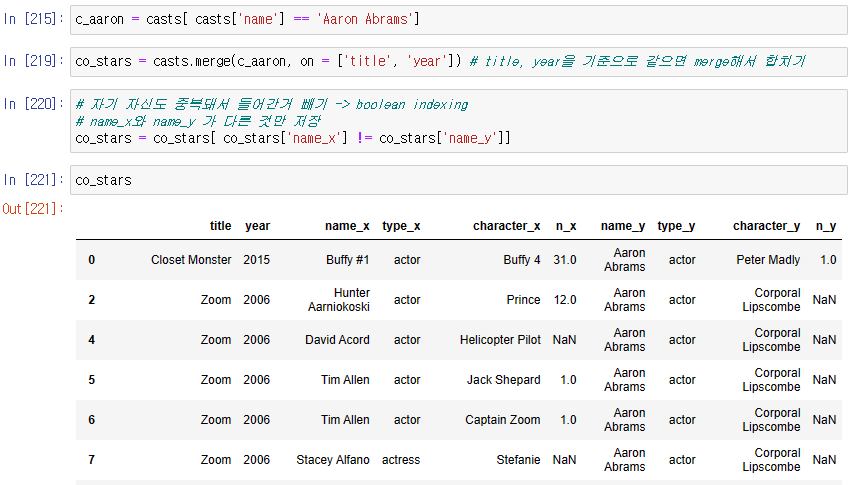Click the Korean merge comment in In [219]
The height and width of the screenshot is (485, 853).
638,61
